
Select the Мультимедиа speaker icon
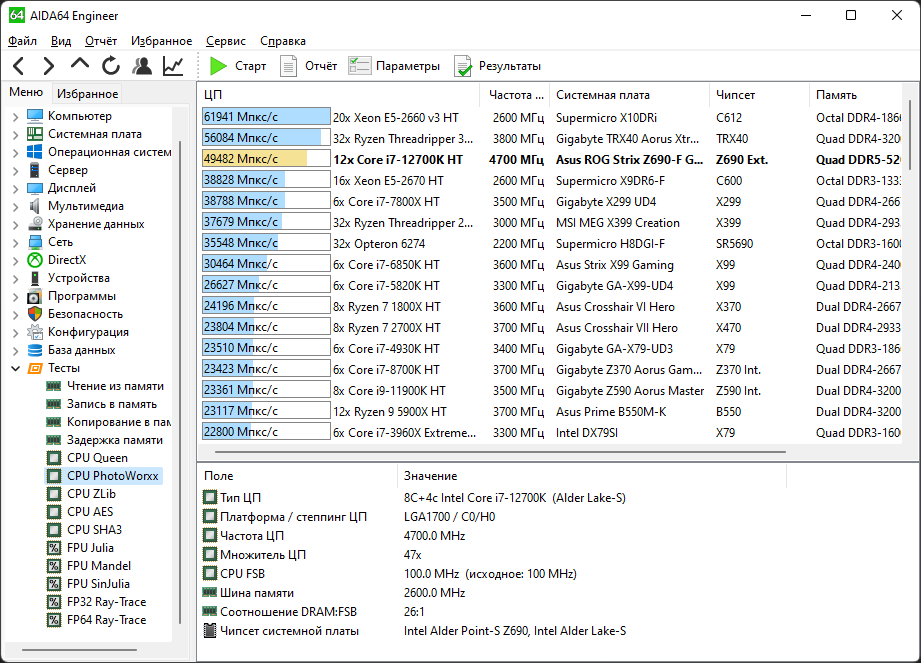[35, 206]
